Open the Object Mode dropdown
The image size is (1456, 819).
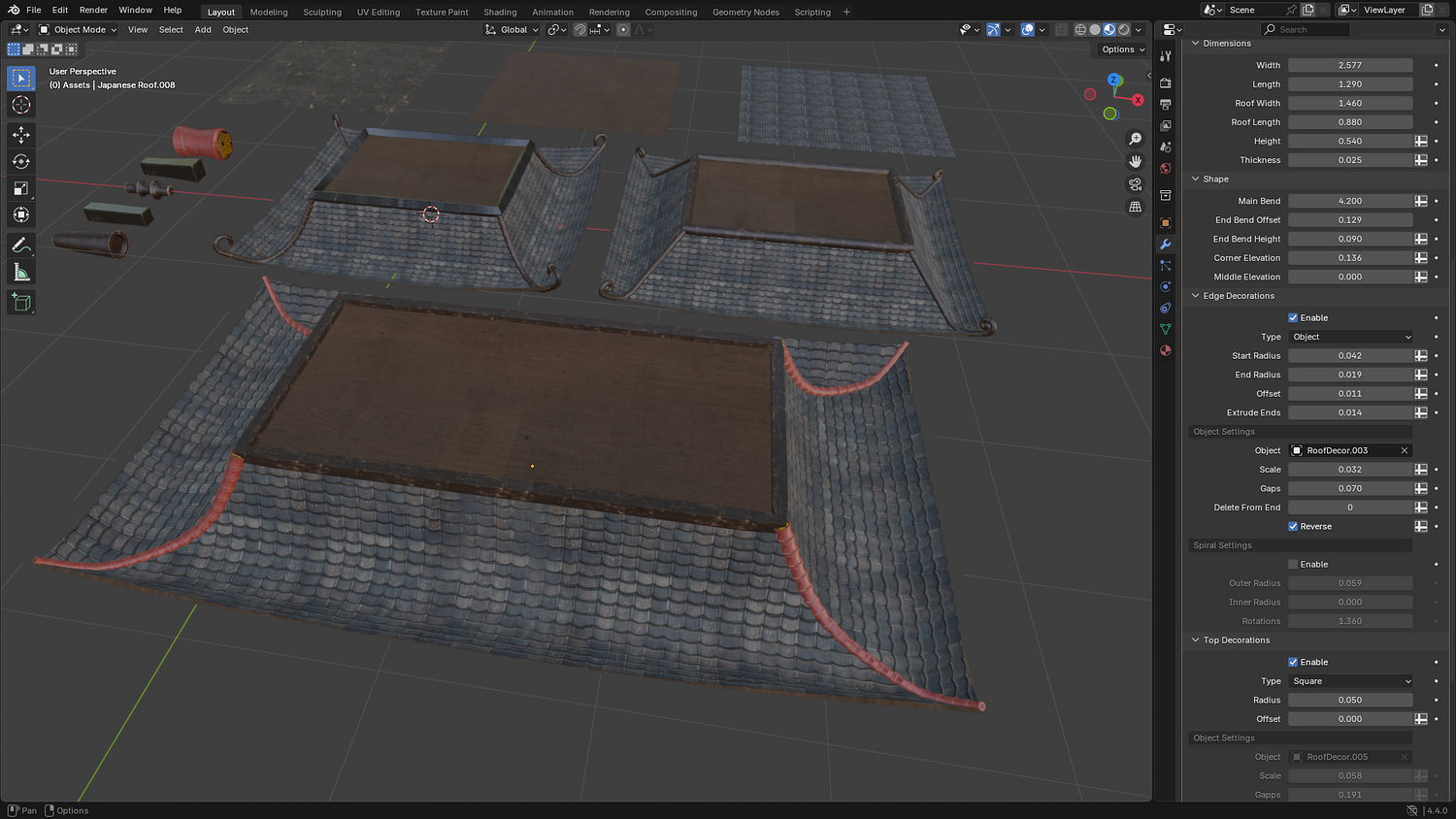[x=78, y=30]
